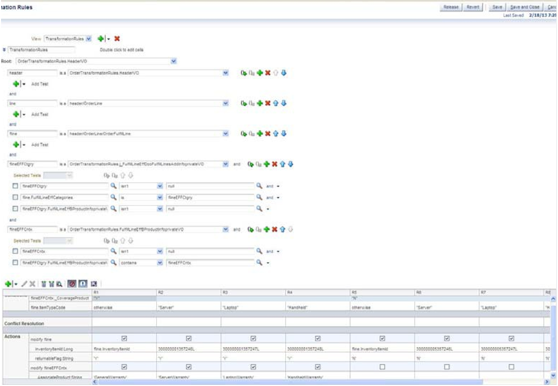The image size is (558, 386).
Task: Click the first pattern icon in fline row
Action: coord(244,133)
